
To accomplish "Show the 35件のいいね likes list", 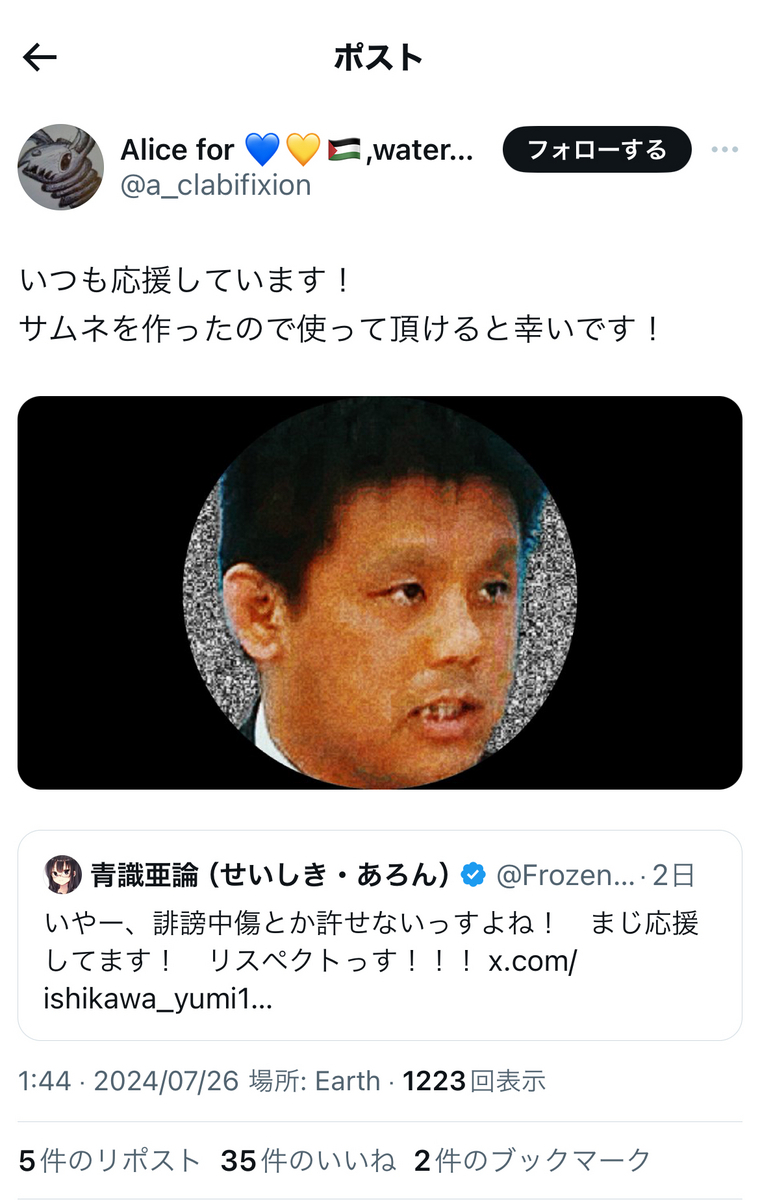I will pyautogui.click(x=308, y=1160).
